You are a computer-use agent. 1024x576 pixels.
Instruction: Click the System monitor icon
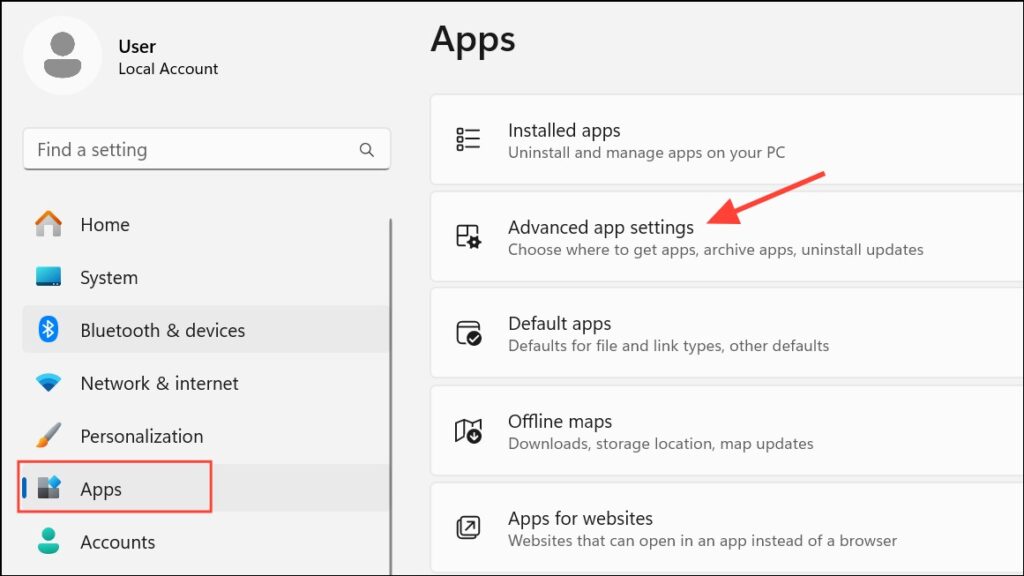[48, 277]
